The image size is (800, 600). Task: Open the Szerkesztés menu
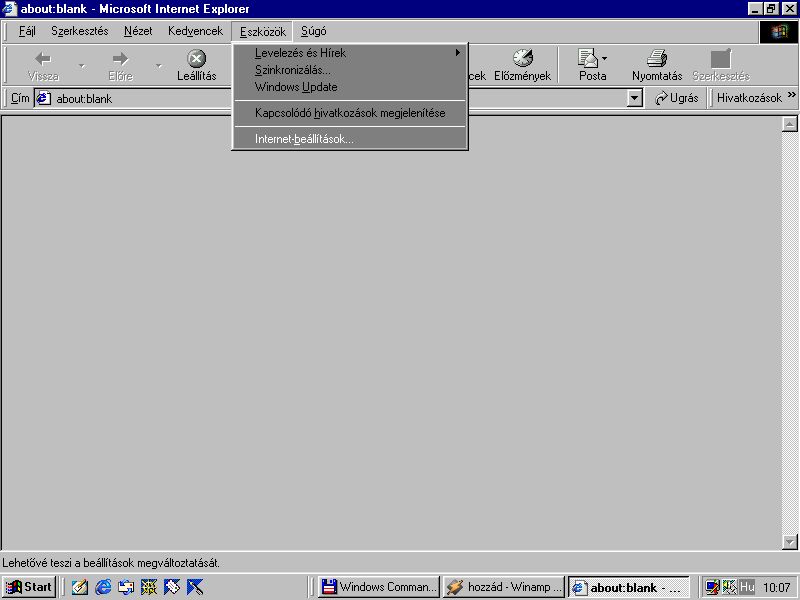80,31
